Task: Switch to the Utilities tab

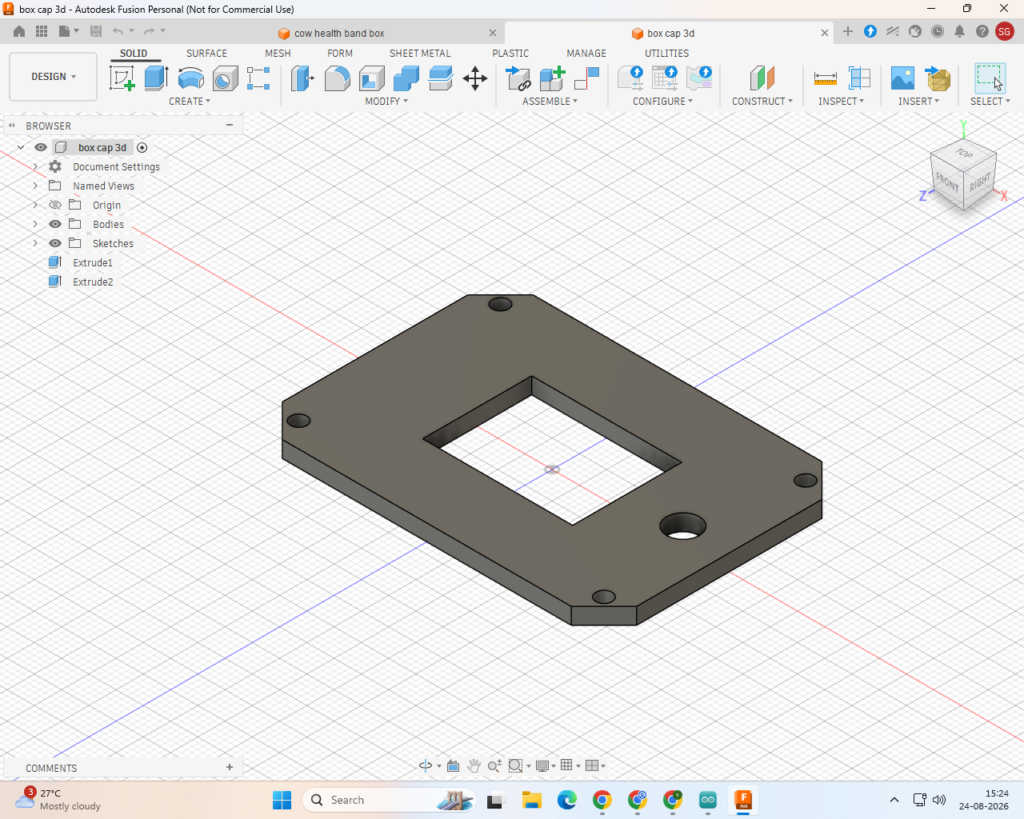Action: 667,54
